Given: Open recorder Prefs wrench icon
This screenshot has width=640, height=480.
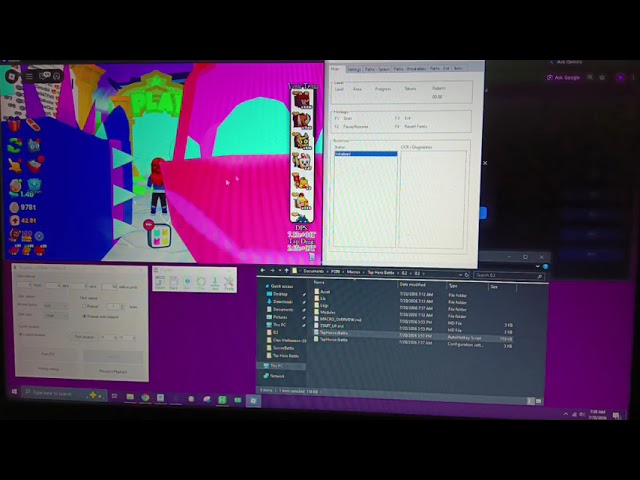Looking at the screenshot, I should coord(229,282).
